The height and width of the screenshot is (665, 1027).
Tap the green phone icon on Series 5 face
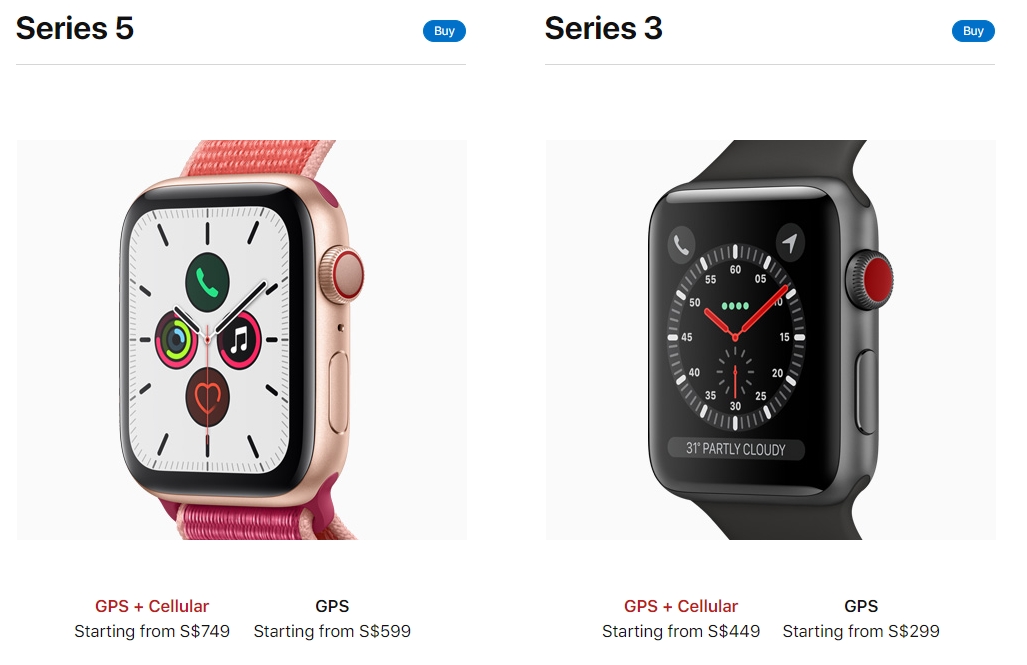coord(208,282)
